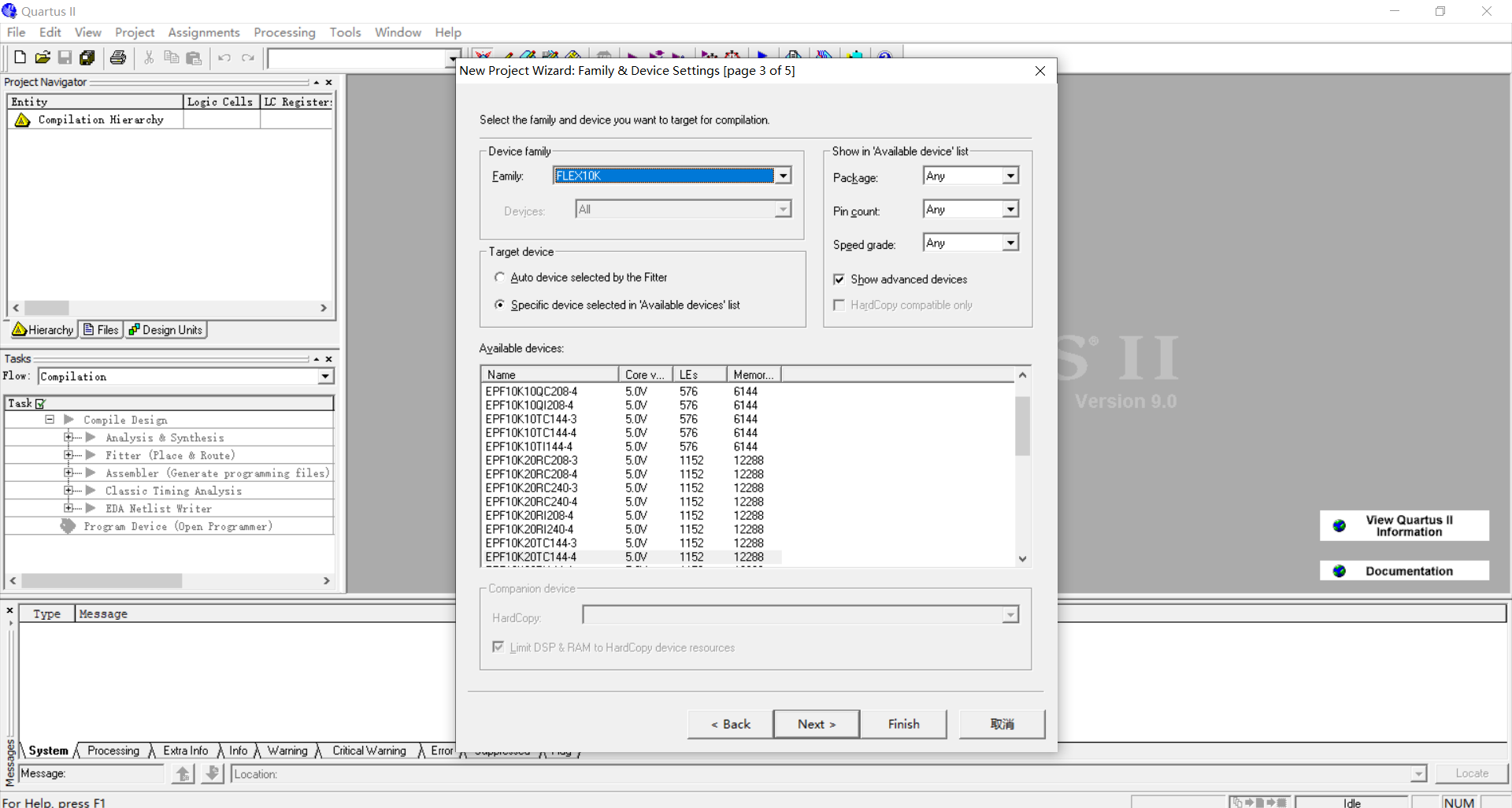The height and width of the screenshot is (808, 1512).
Task: Click the Tasks panel horizontal scrollbar thumb
Action: 102,580
